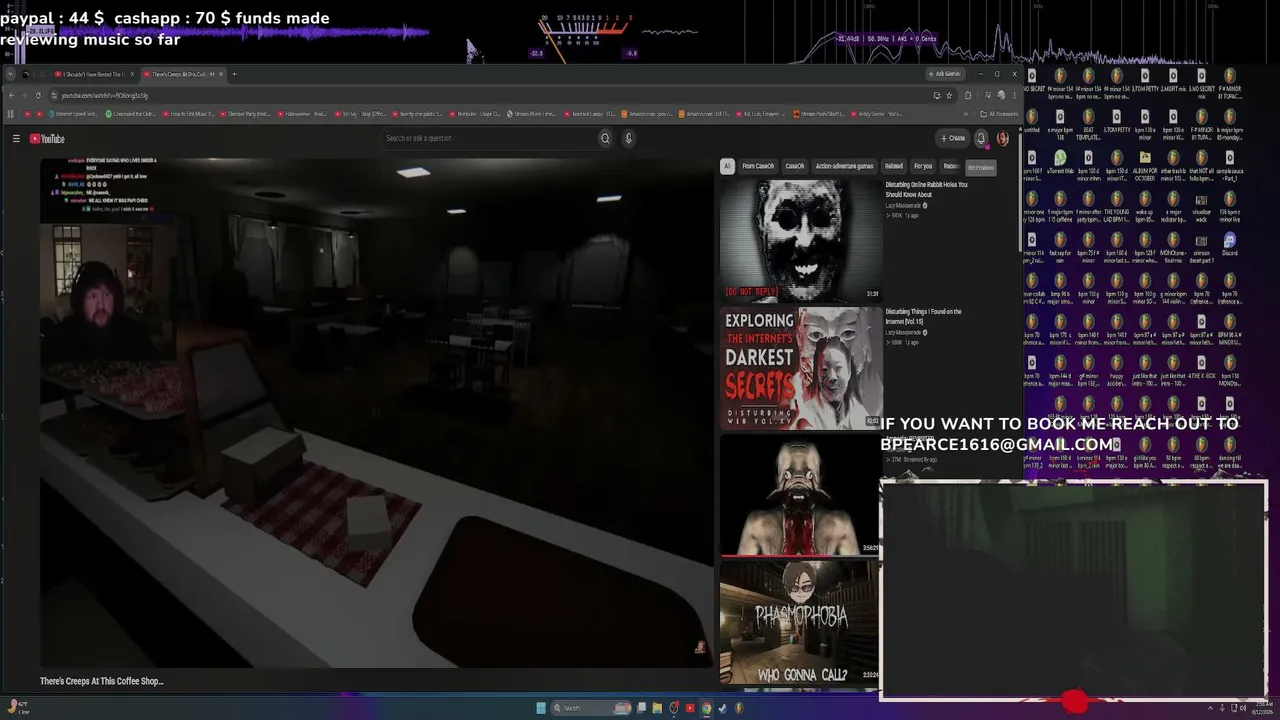Click the Create button on YouTube

[953, 138]
